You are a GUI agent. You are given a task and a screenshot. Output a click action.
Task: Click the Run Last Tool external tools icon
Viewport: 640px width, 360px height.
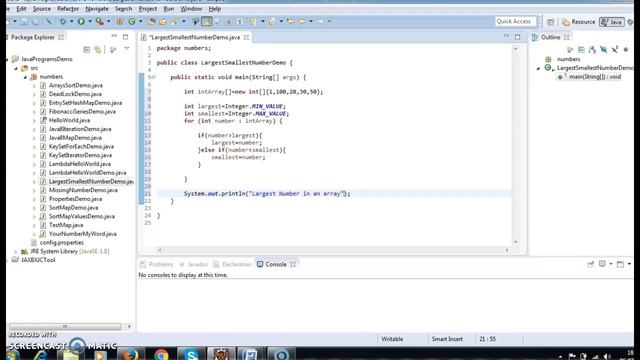click(100, 21)
